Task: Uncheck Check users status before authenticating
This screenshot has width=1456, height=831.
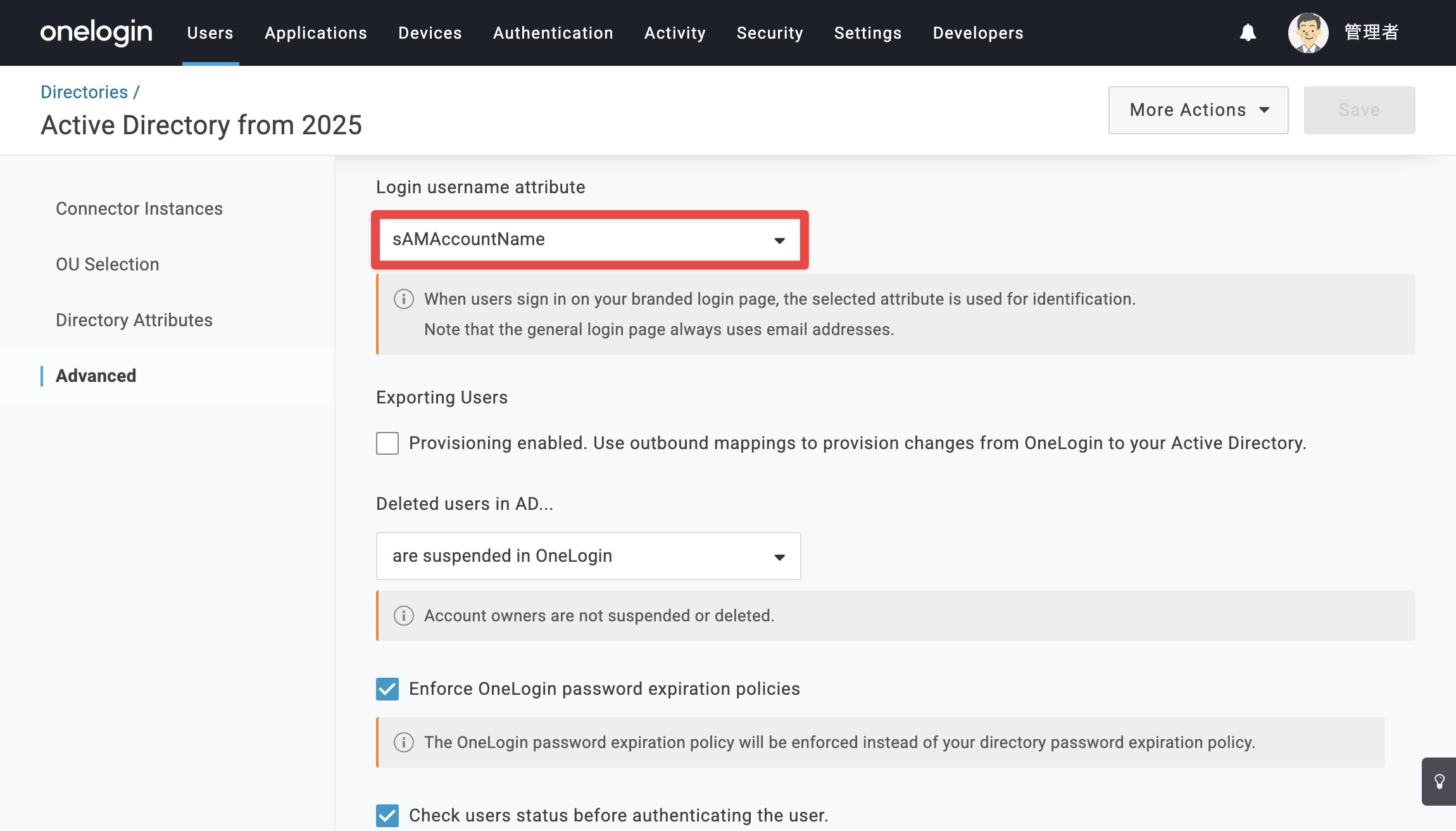Action: coord(387,816)
